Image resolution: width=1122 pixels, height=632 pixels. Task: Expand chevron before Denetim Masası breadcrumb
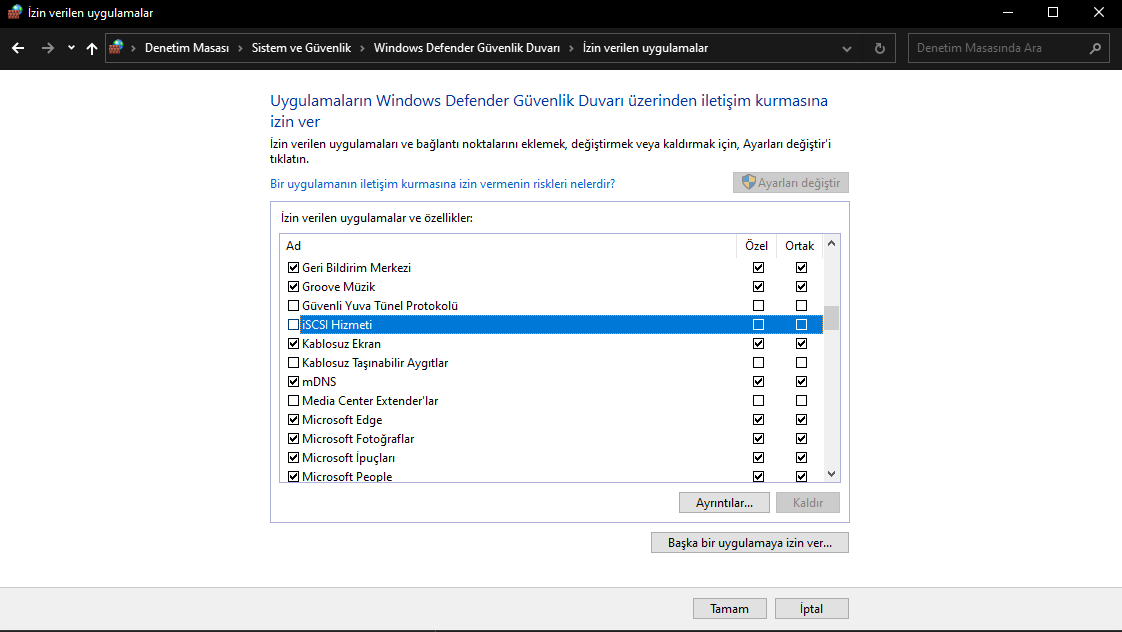pyautogui.click(x=133, y=48)
